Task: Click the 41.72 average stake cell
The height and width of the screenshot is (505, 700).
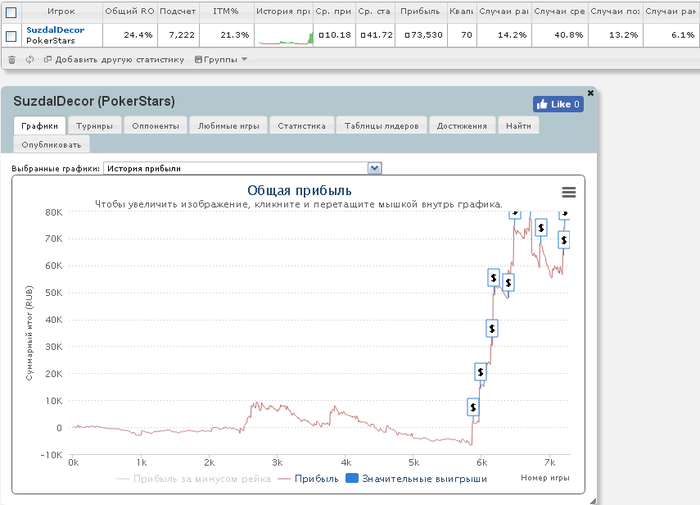Action: (376, 35)
